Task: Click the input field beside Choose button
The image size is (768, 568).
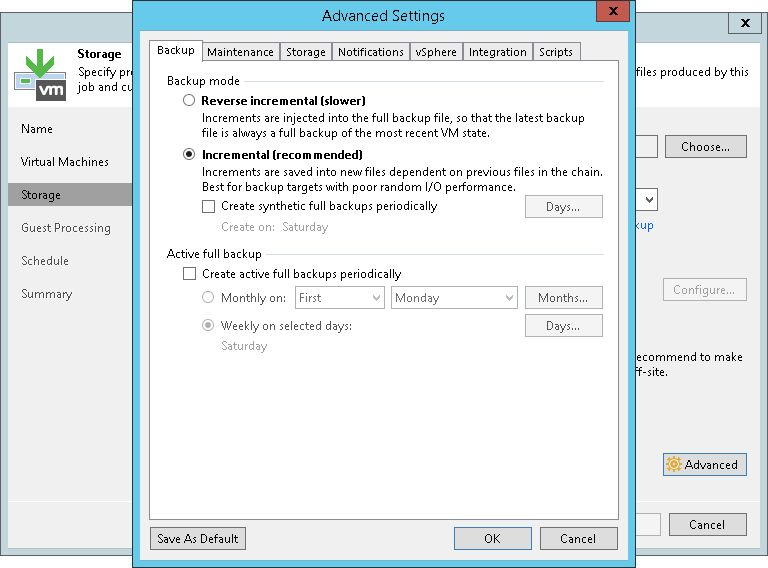Action: (647, 146)
